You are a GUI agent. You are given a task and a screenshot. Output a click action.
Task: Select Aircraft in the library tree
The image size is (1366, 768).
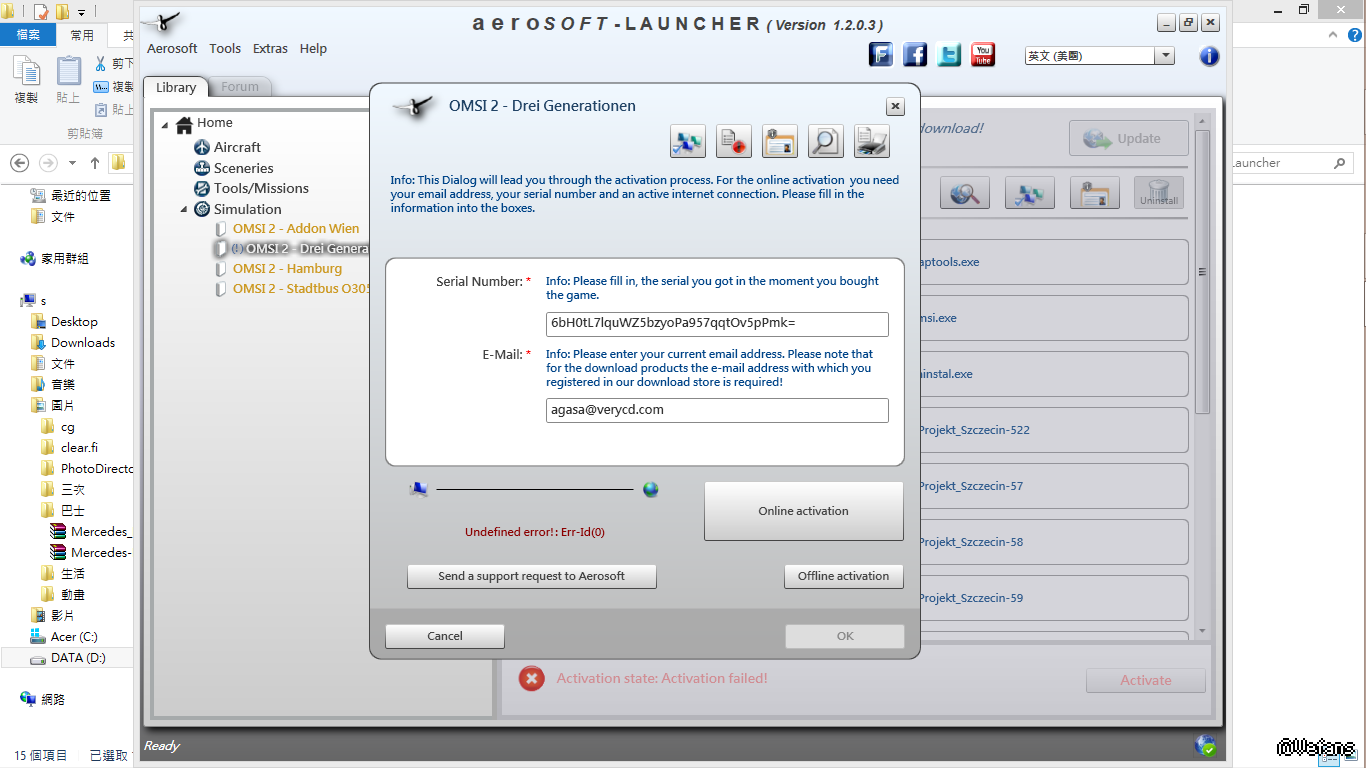[237, 147]
